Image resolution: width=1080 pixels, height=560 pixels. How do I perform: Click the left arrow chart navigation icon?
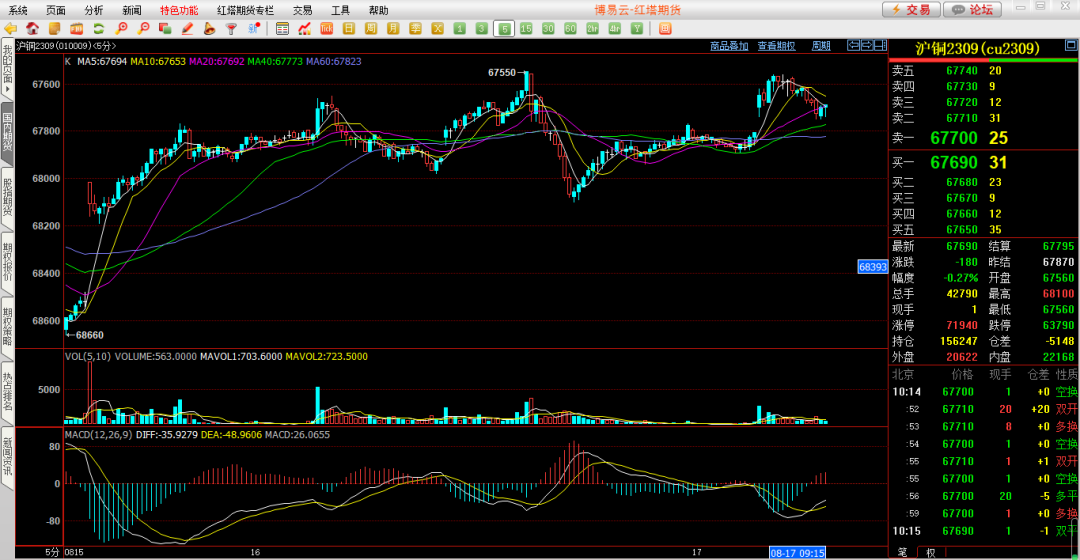(x=853, y=45)
